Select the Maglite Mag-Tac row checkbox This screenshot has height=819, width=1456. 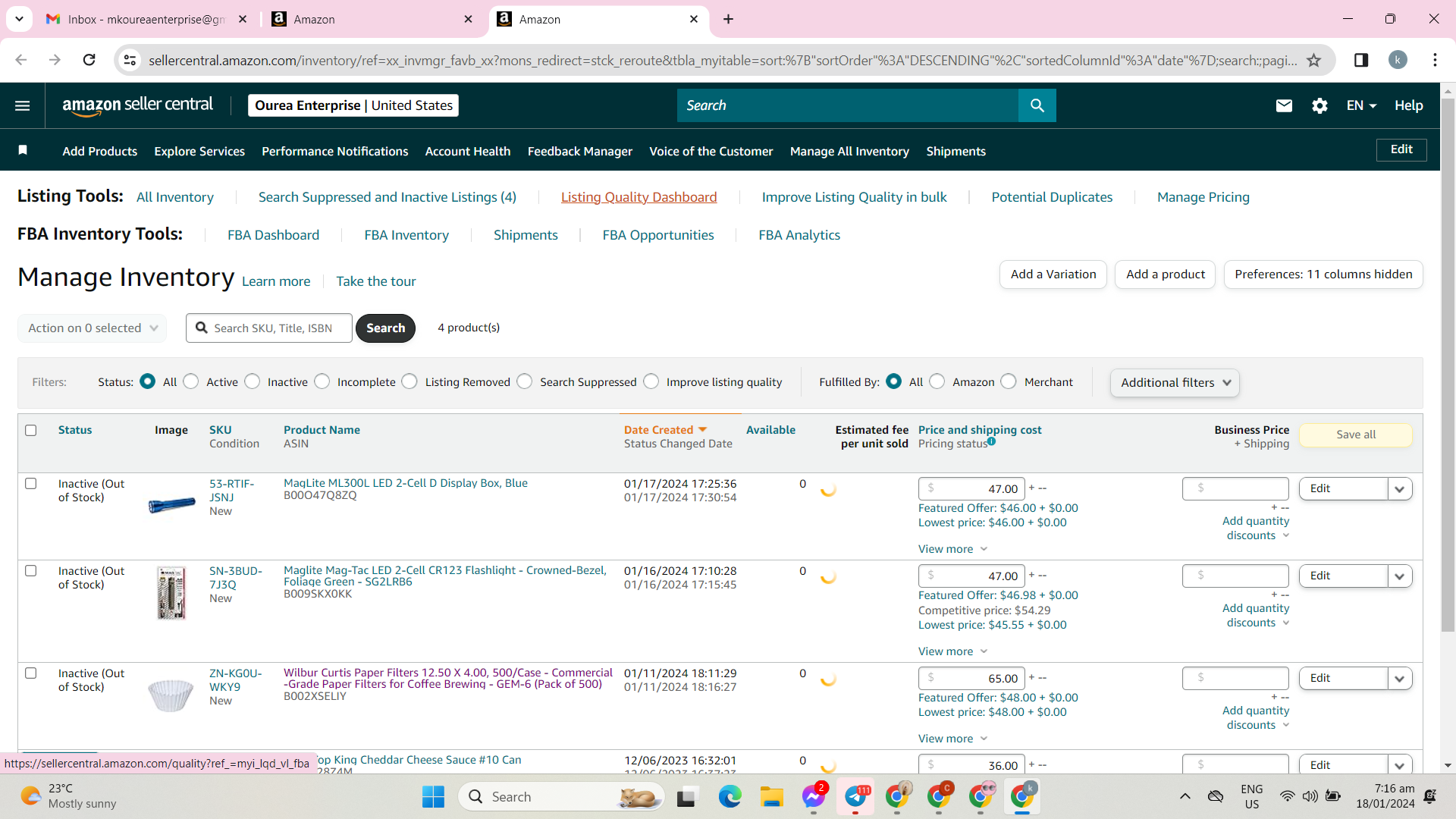coord(31,570)
